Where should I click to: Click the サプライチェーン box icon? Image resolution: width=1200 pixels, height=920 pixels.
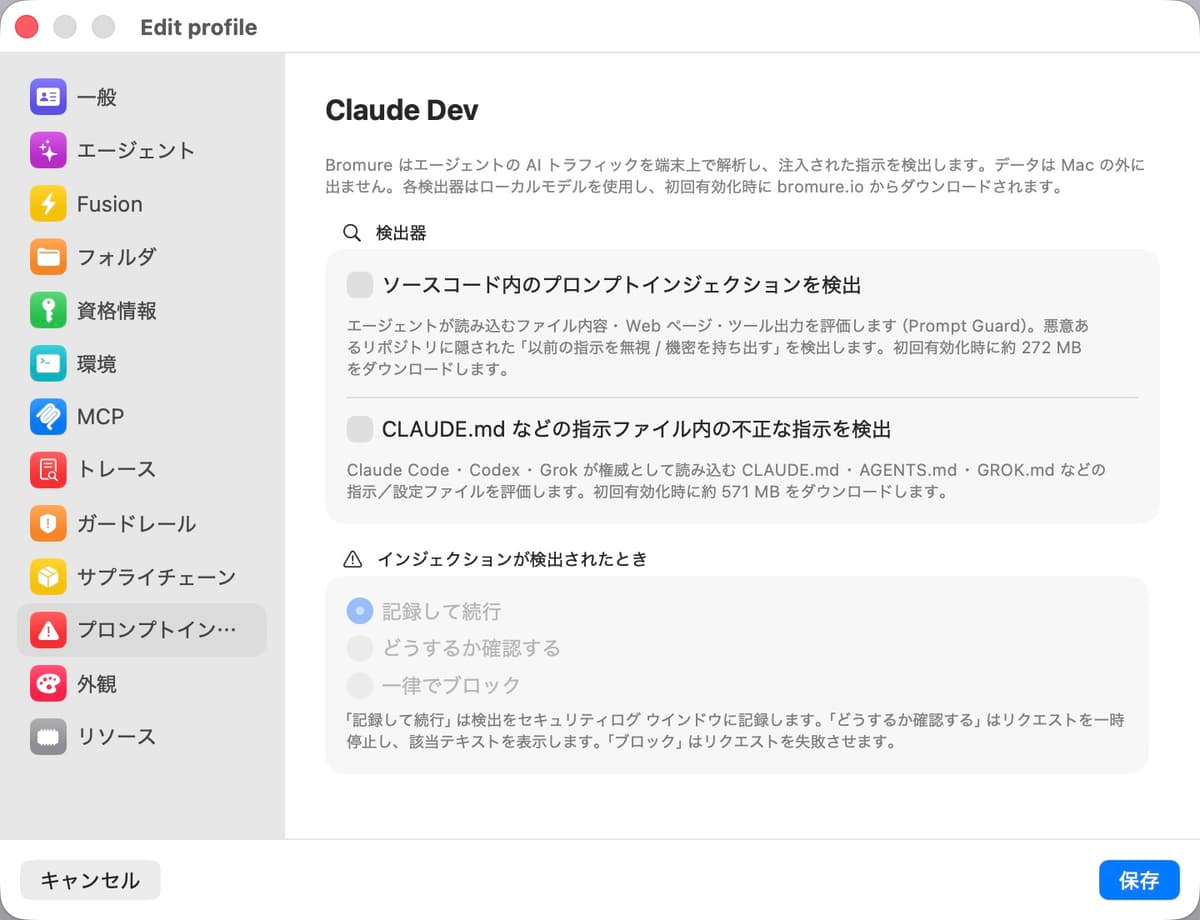pyautogui.click(x=48, y=577)
